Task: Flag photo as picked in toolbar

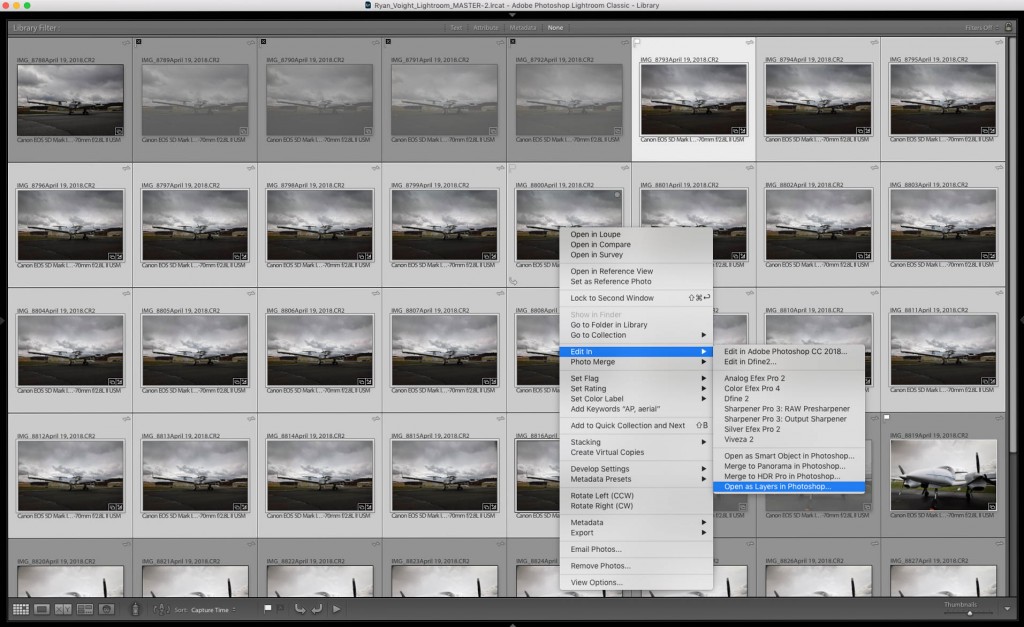Action: pyautogui.click(x=267, y=608)
